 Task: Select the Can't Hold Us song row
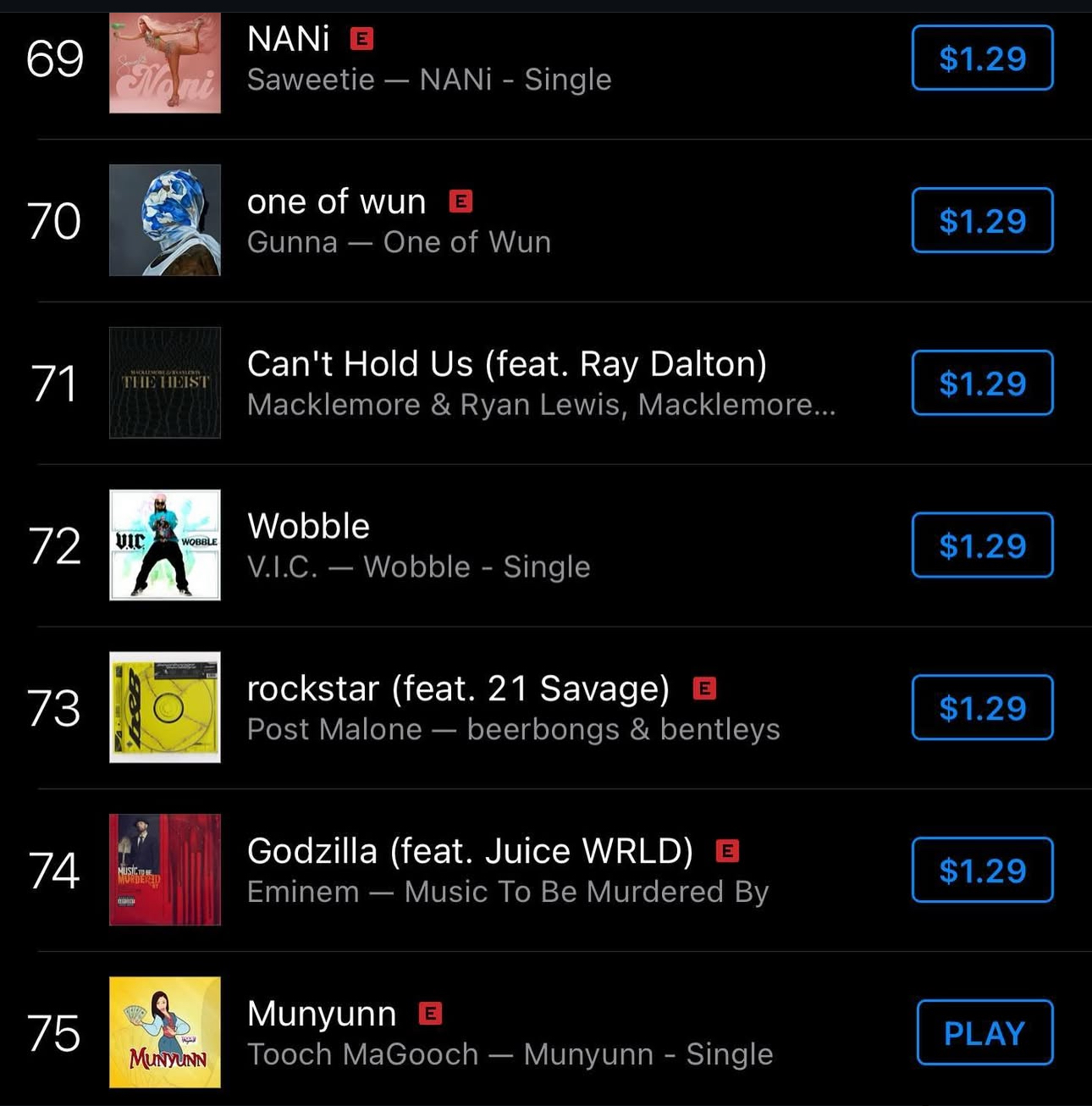tap(546, 383)
